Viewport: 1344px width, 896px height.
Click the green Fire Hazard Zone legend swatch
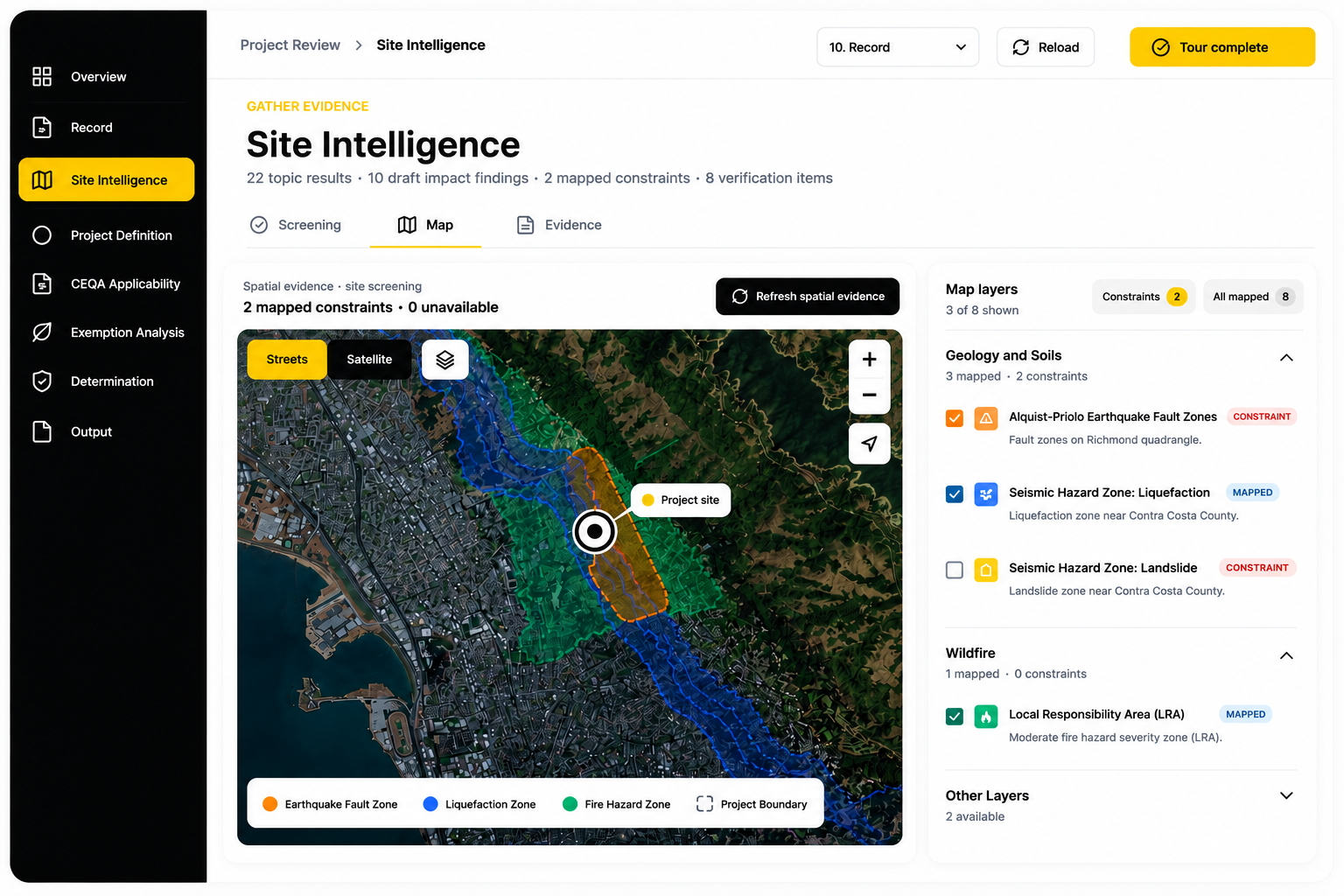(x=570, y=804)
